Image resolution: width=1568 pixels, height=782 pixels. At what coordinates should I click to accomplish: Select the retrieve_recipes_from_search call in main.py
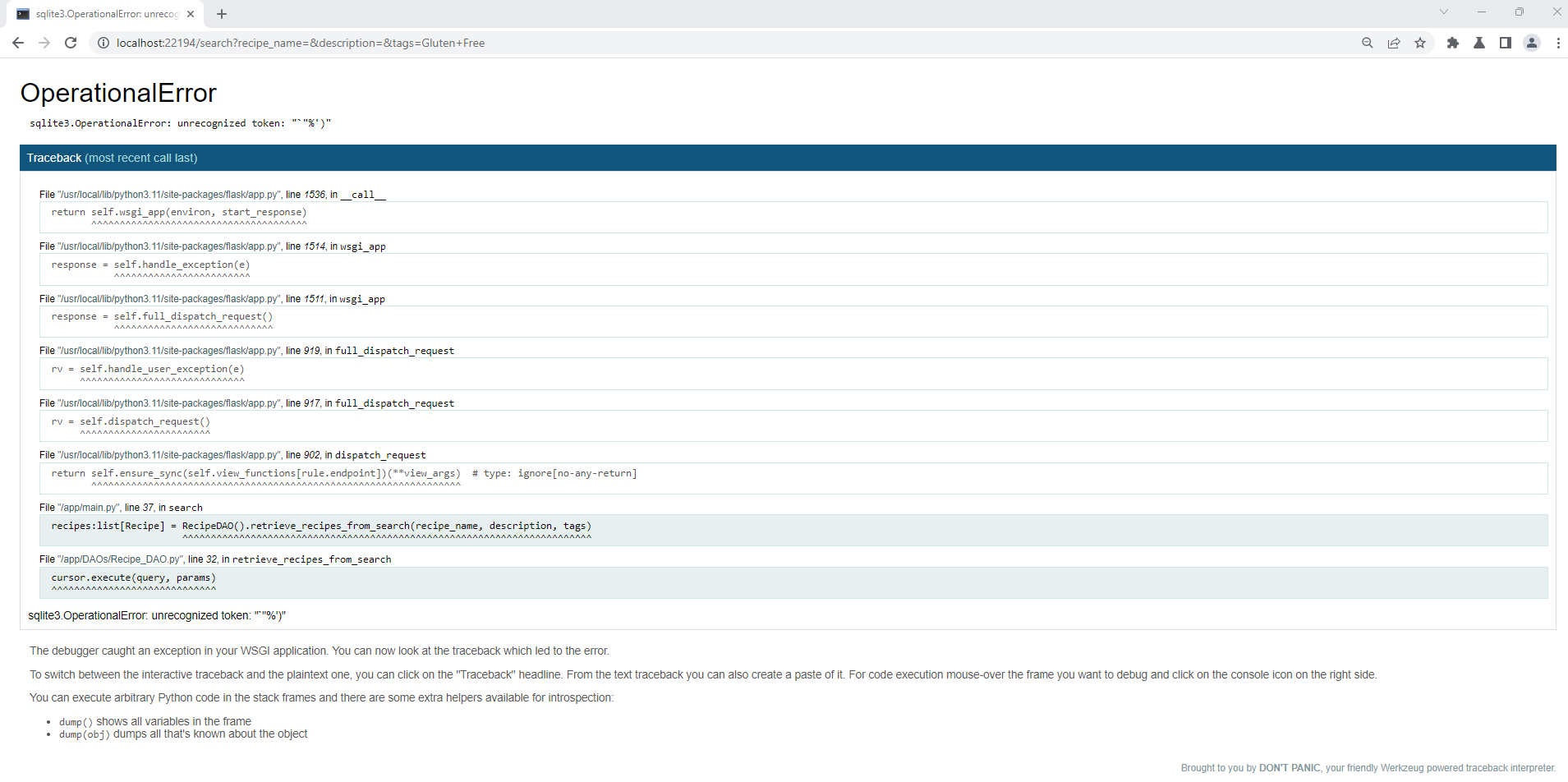(793, 530)
